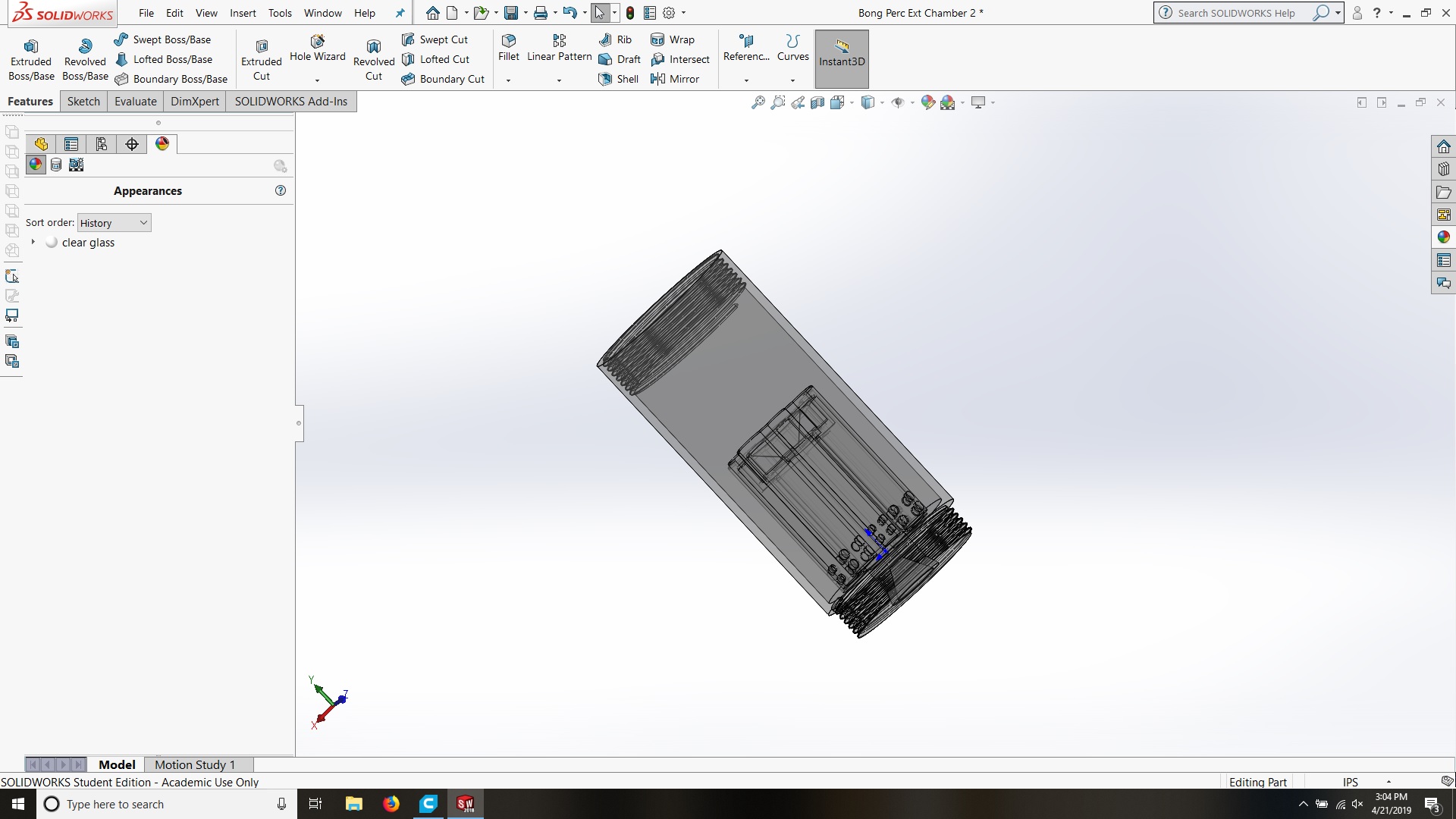This screenshot has width=1456, height=819.
Task: Start a Revolved Cut
Action: 374,59
